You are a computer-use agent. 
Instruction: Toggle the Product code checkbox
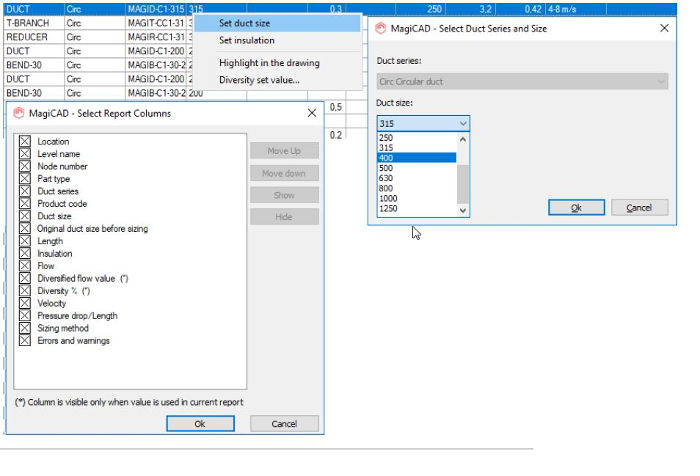[x=25, y=204]
